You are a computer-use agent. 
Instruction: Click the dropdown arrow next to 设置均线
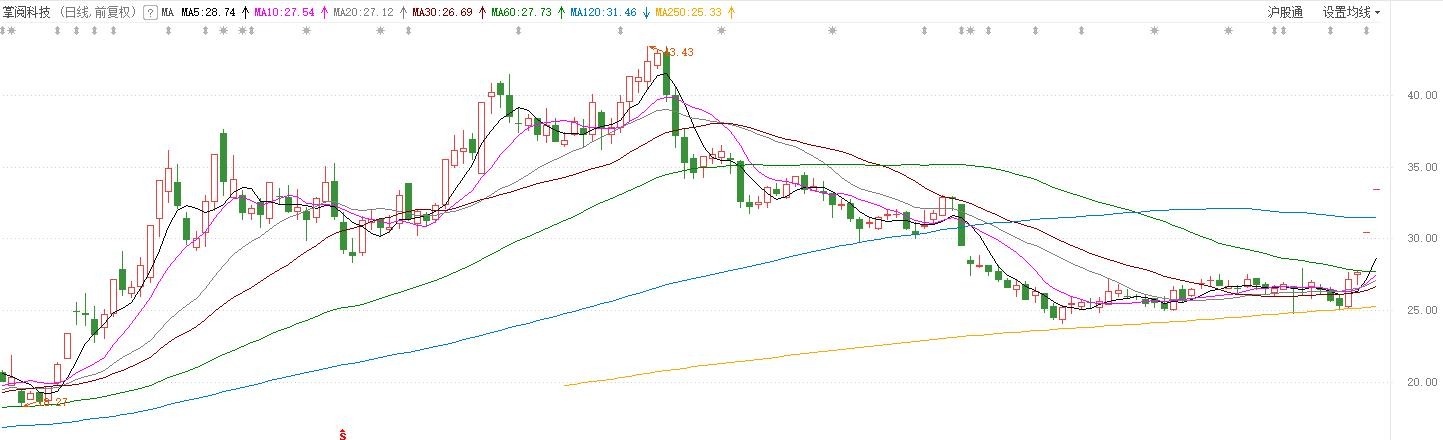[x=1378, y=13]
